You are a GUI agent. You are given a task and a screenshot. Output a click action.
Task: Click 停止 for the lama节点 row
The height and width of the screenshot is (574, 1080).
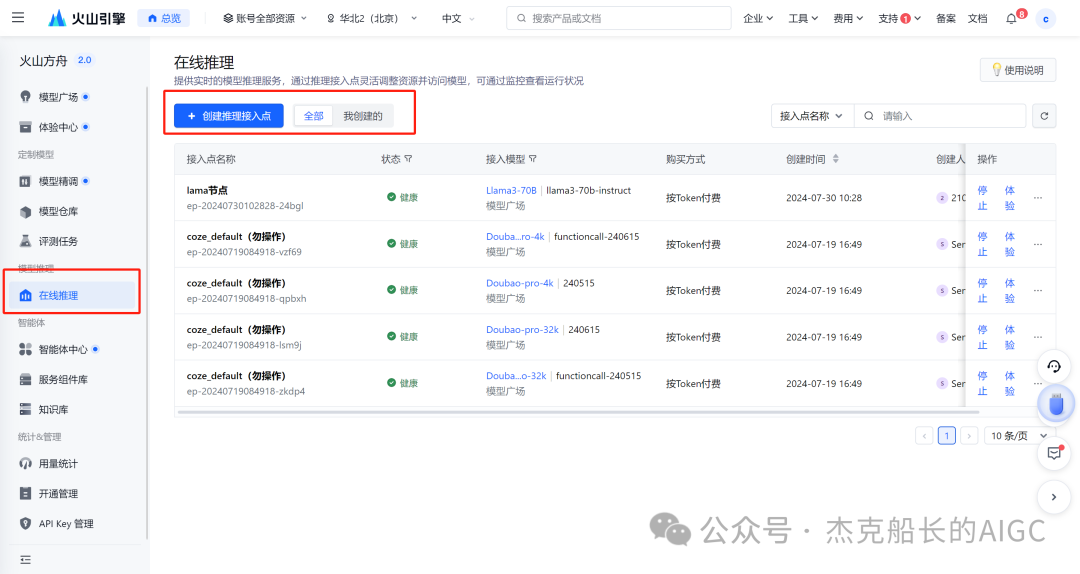[982, 198]
